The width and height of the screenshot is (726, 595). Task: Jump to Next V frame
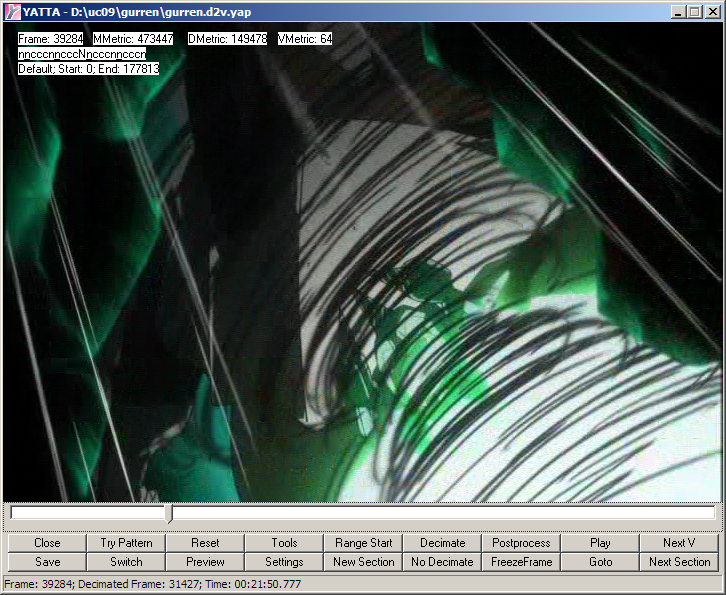coord(679,543)
